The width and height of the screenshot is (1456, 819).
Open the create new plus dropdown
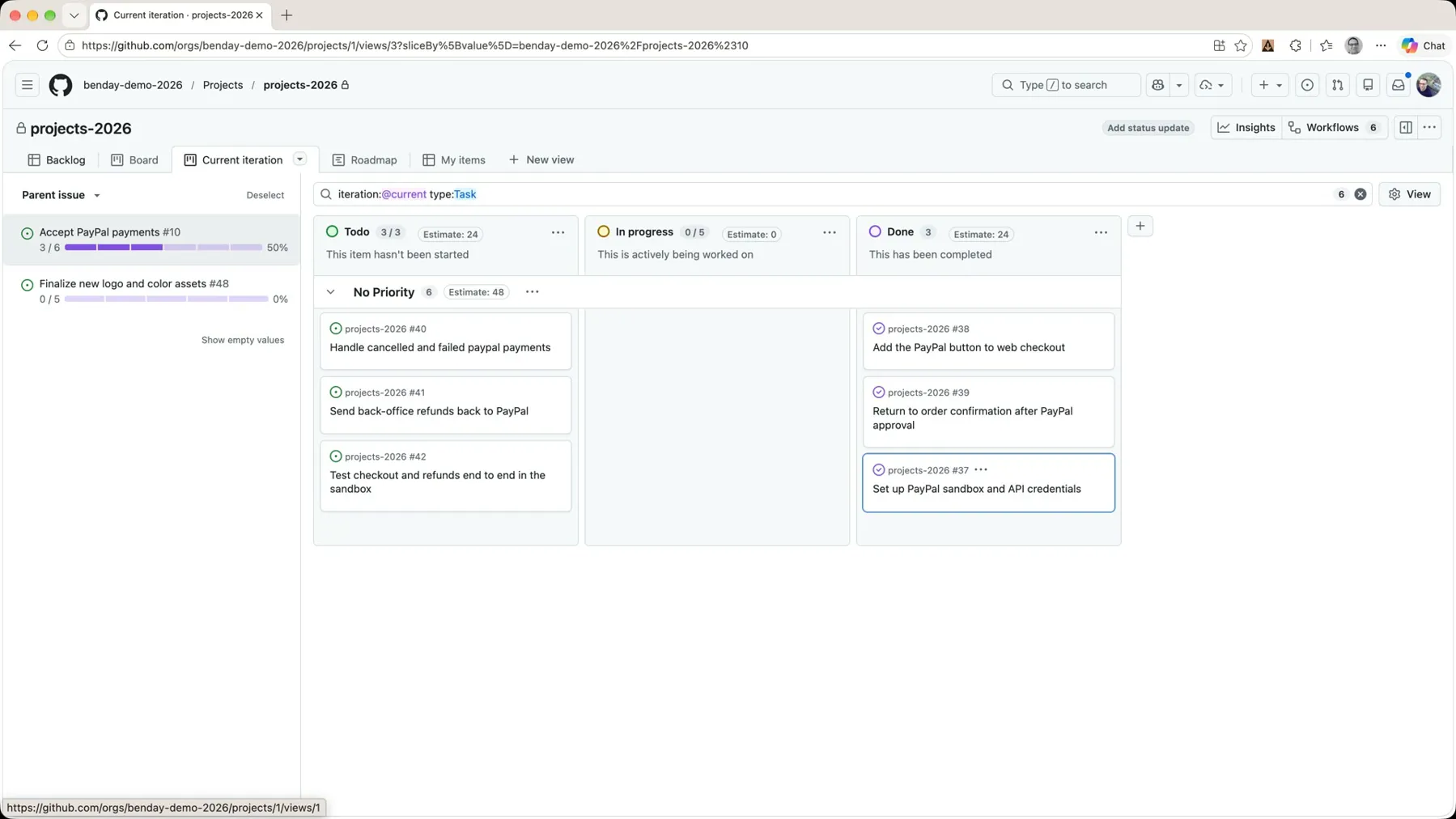tap(1269, 85)
